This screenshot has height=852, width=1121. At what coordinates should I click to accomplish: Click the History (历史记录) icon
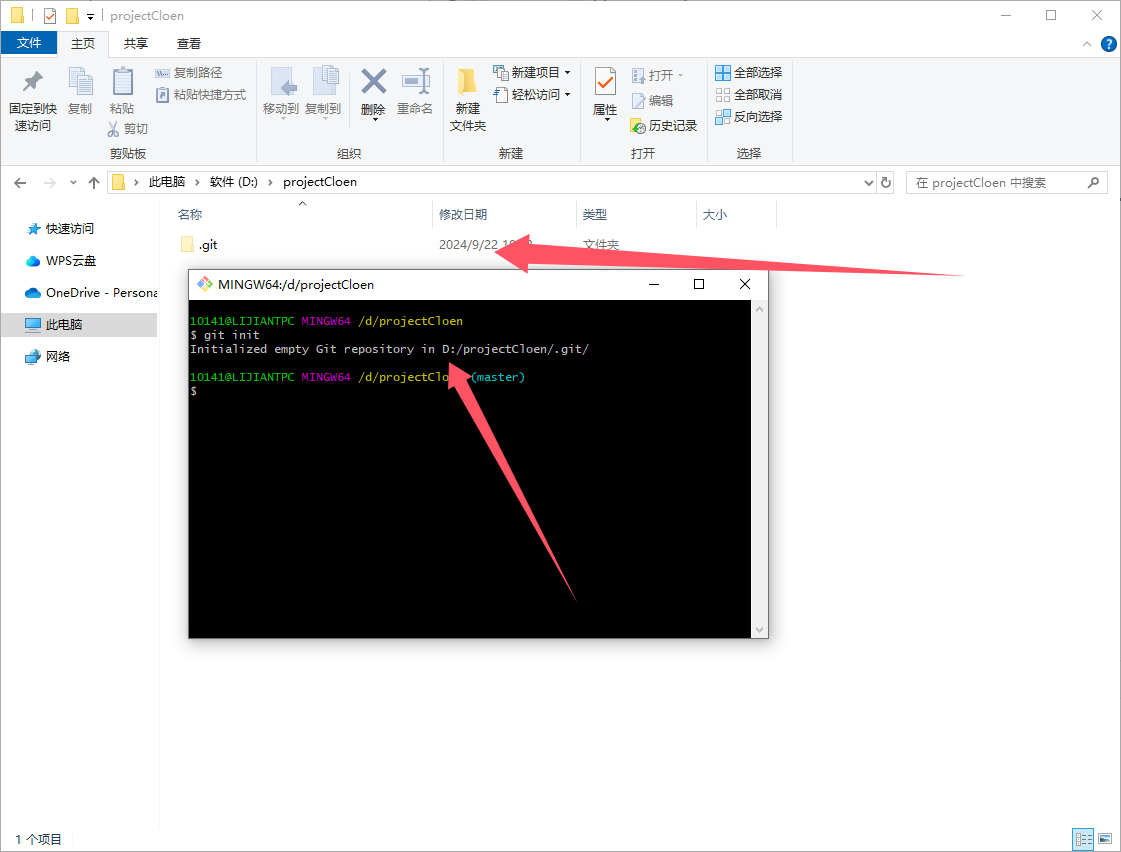638,126
